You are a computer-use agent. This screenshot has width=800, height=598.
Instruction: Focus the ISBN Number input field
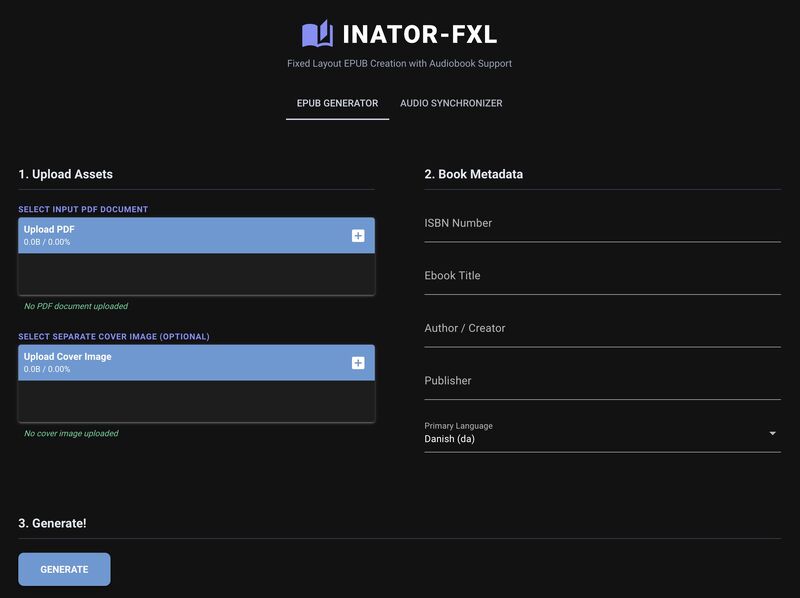pos(603,224)
